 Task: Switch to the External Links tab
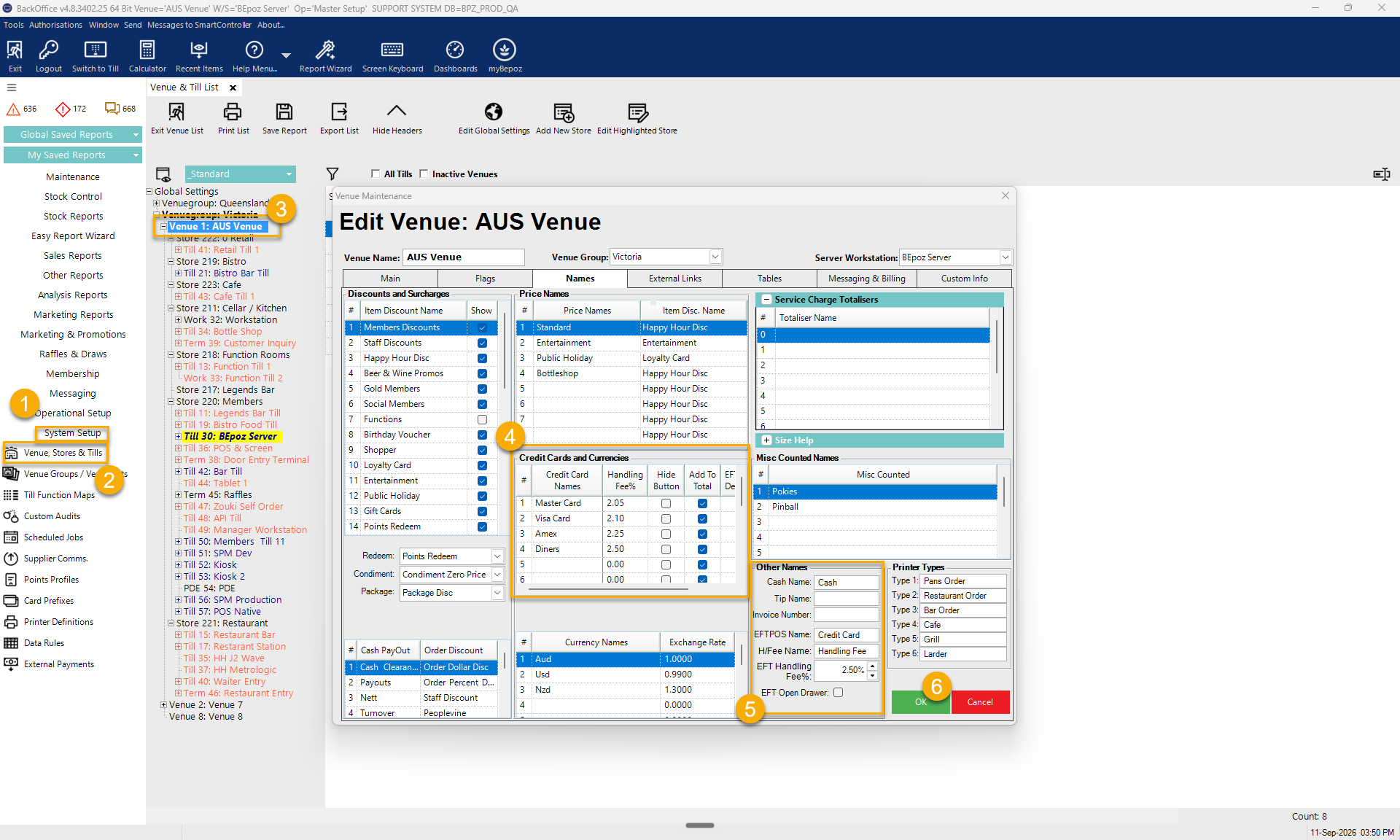point(675,279)
